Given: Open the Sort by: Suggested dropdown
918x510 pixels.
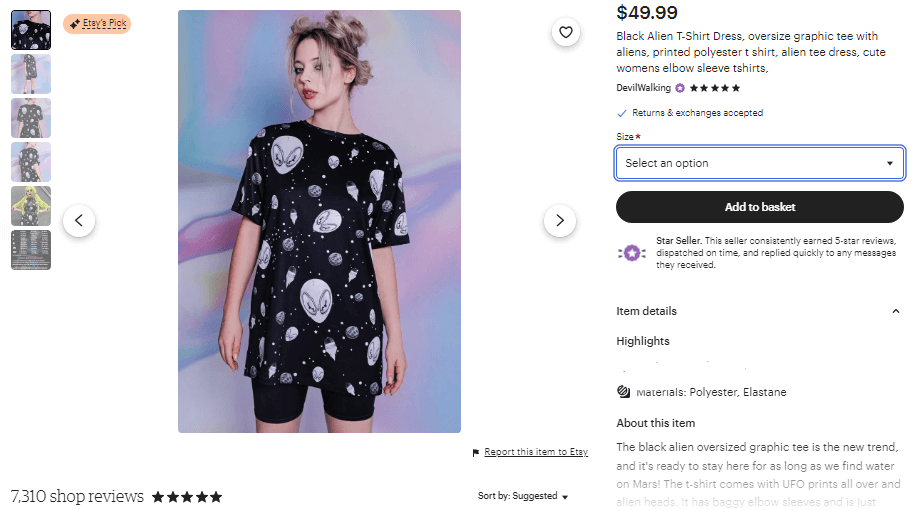Looking at the screenshot, I should coord(523,496).
